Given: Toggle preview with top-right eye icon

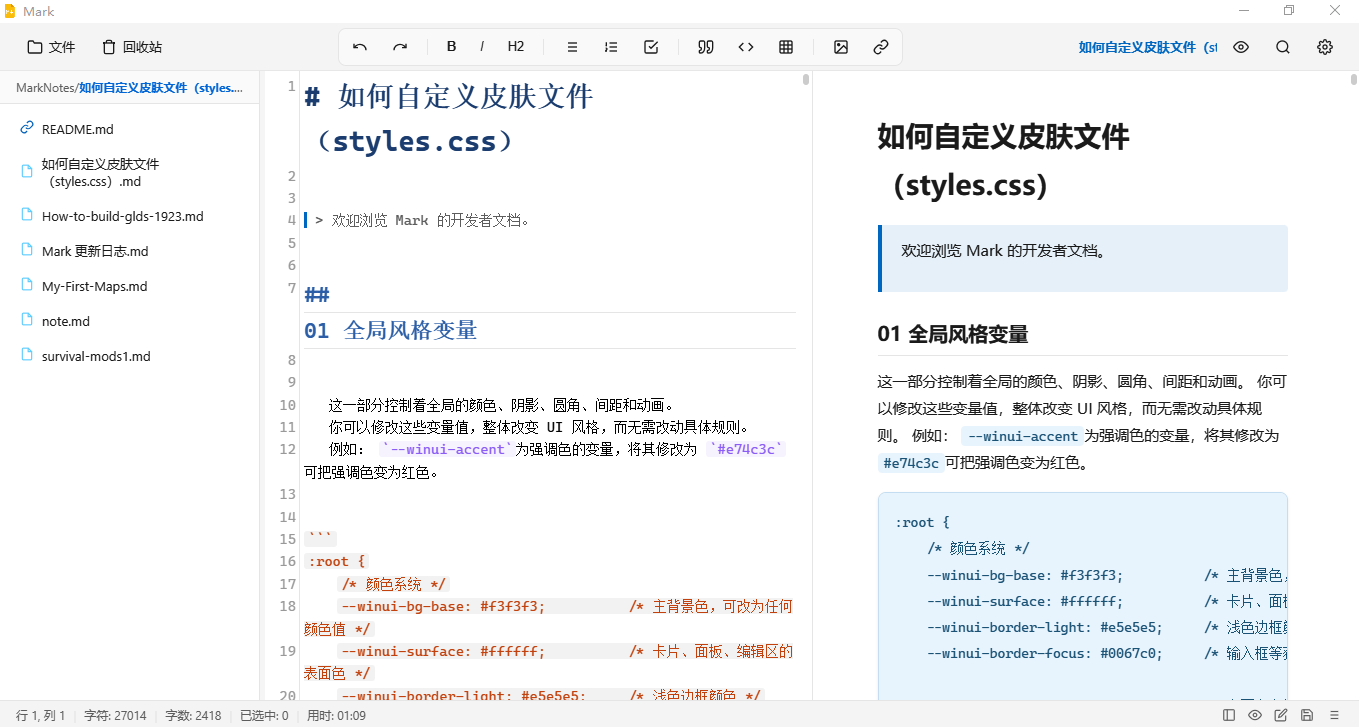Looking at the screenshot, I should 1241,47.
